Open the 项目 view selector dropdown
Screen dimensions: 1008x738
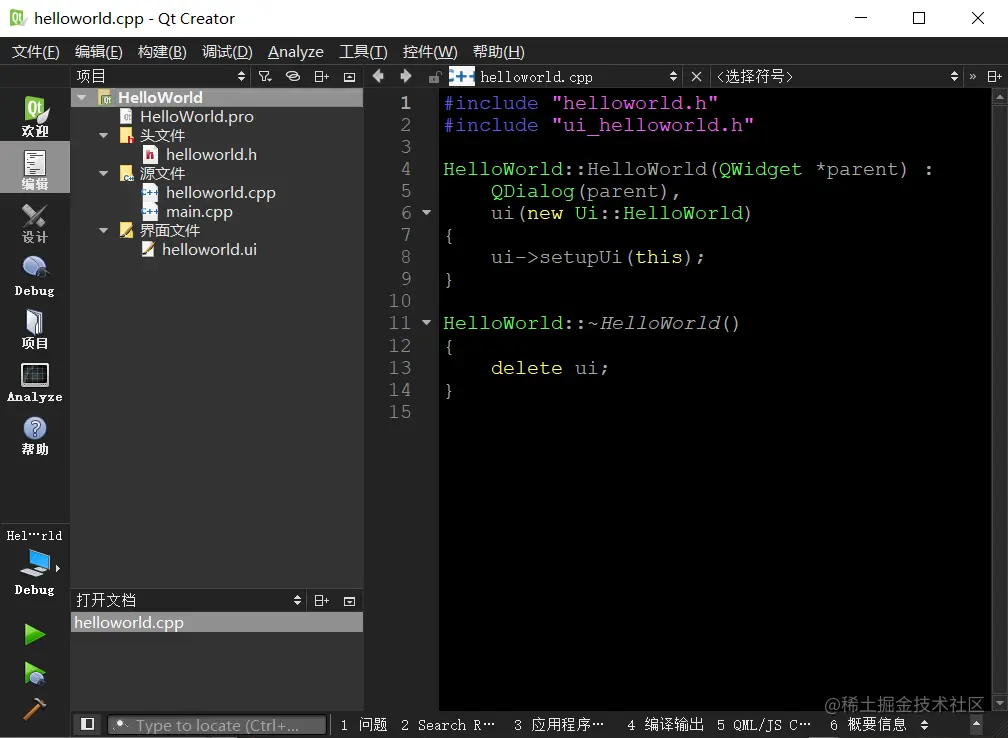(161, 76)
